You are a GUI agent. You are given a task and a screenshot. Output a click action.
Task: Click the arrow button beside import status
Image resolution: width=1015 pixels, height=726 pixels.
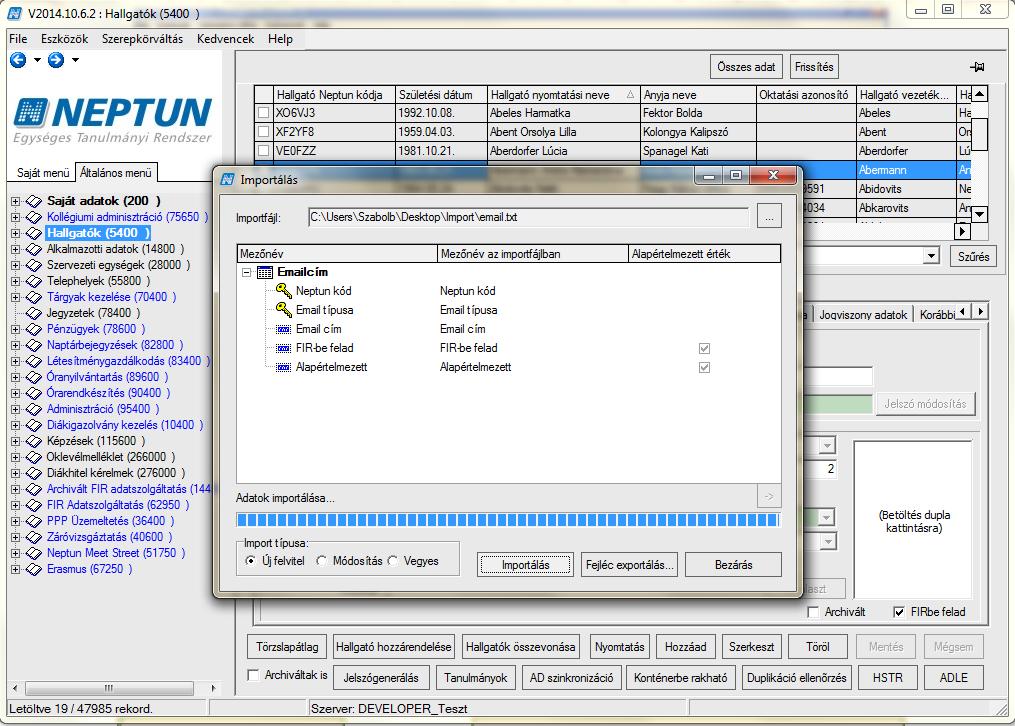coord(769,496)
